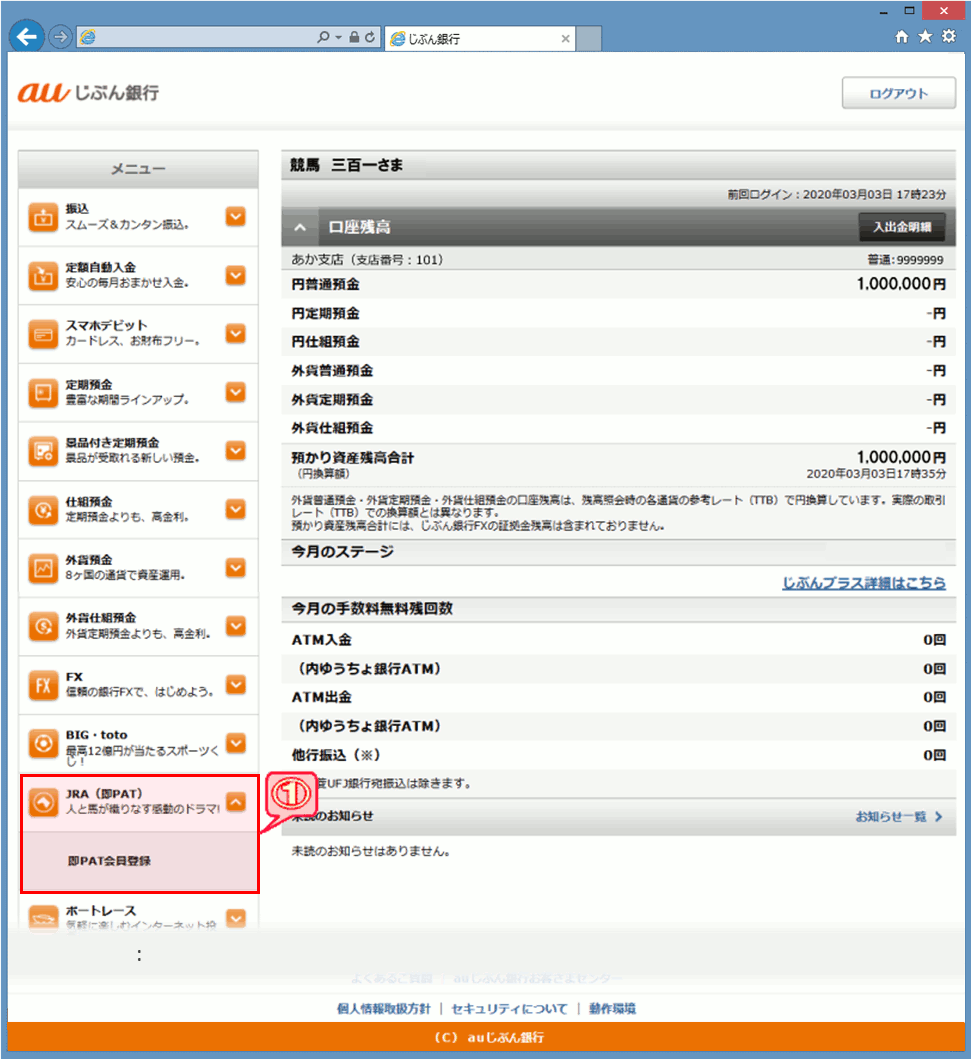Open a new browser tab
The height and width of the screenshot is (1059, 971).
click(589, 38)
